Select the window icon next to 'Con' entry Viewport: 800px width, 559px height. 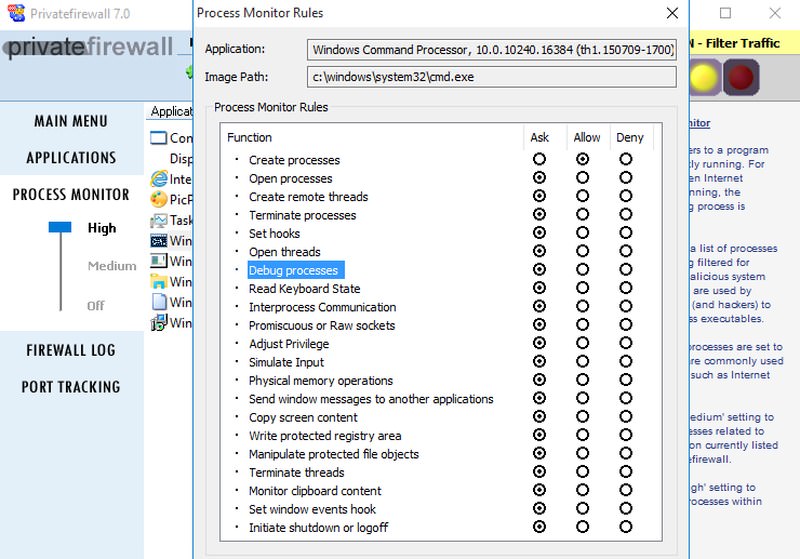pyautogui.click(x=159, y=138)
